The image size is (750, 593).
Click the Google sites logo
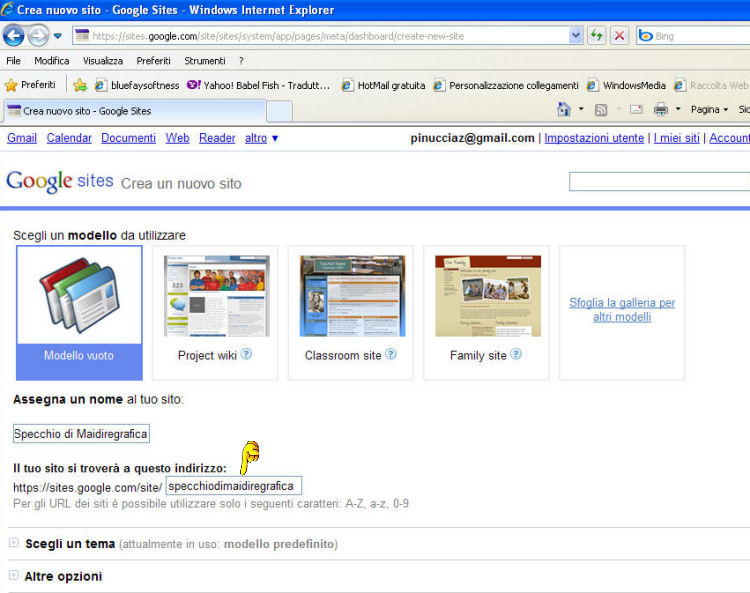coord(60,182)
